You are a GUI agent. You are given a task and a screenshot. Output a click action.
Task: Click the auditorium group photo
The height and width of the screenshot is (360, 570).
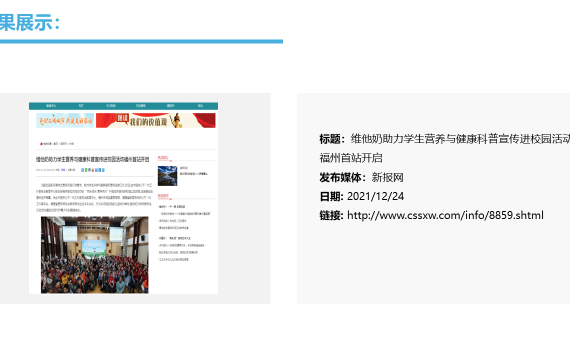95,255
